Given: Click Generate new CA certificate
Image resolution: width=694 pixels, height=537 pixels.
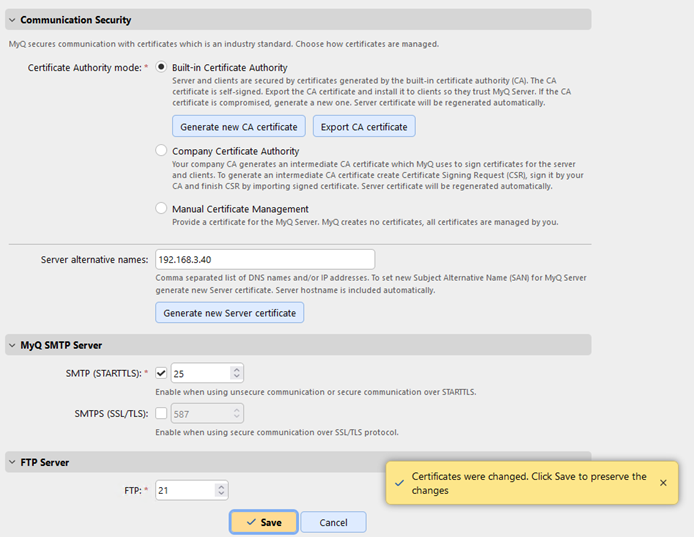Looking at the screenshot, I should pyautogui.click(x=238, y=127).
